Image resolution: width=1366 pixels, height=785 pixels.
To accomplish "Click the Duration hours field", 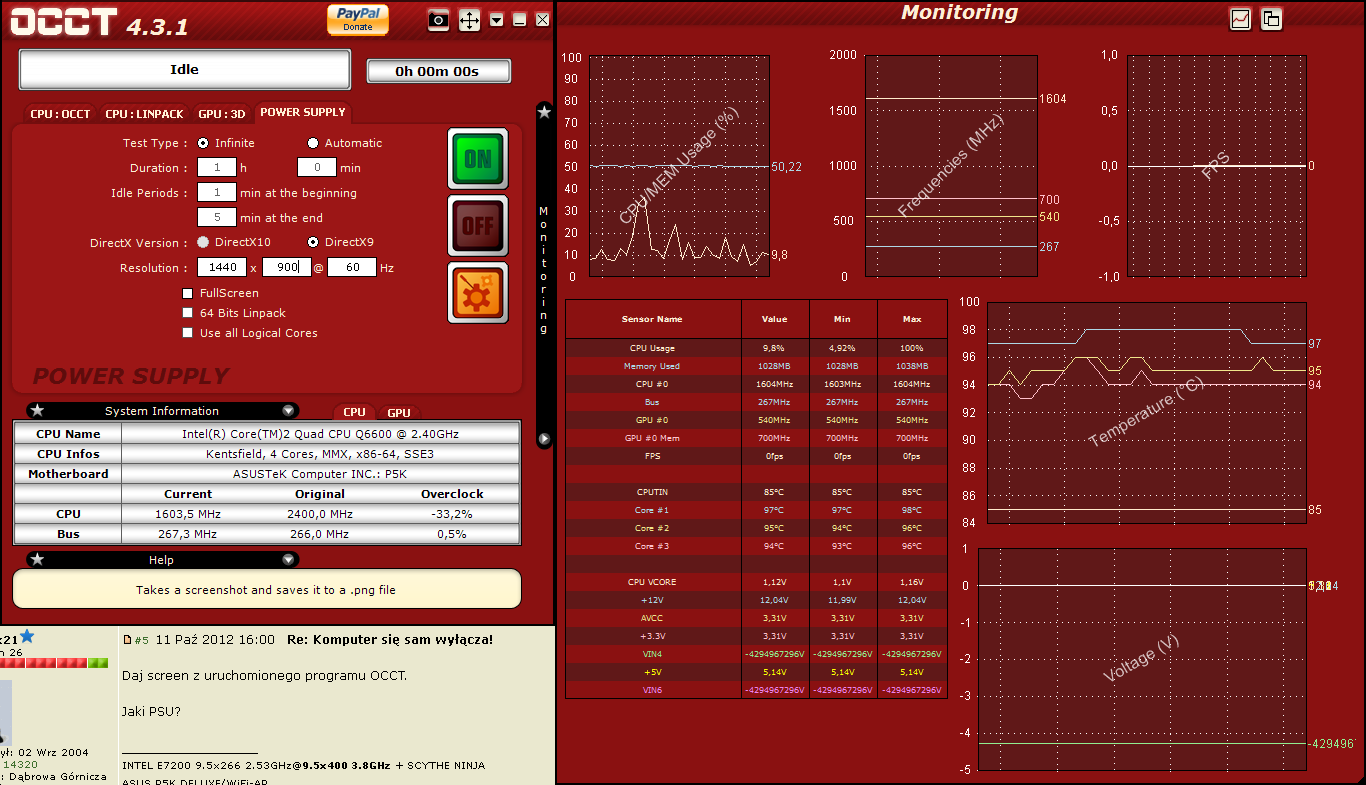I will coord(217,168).
